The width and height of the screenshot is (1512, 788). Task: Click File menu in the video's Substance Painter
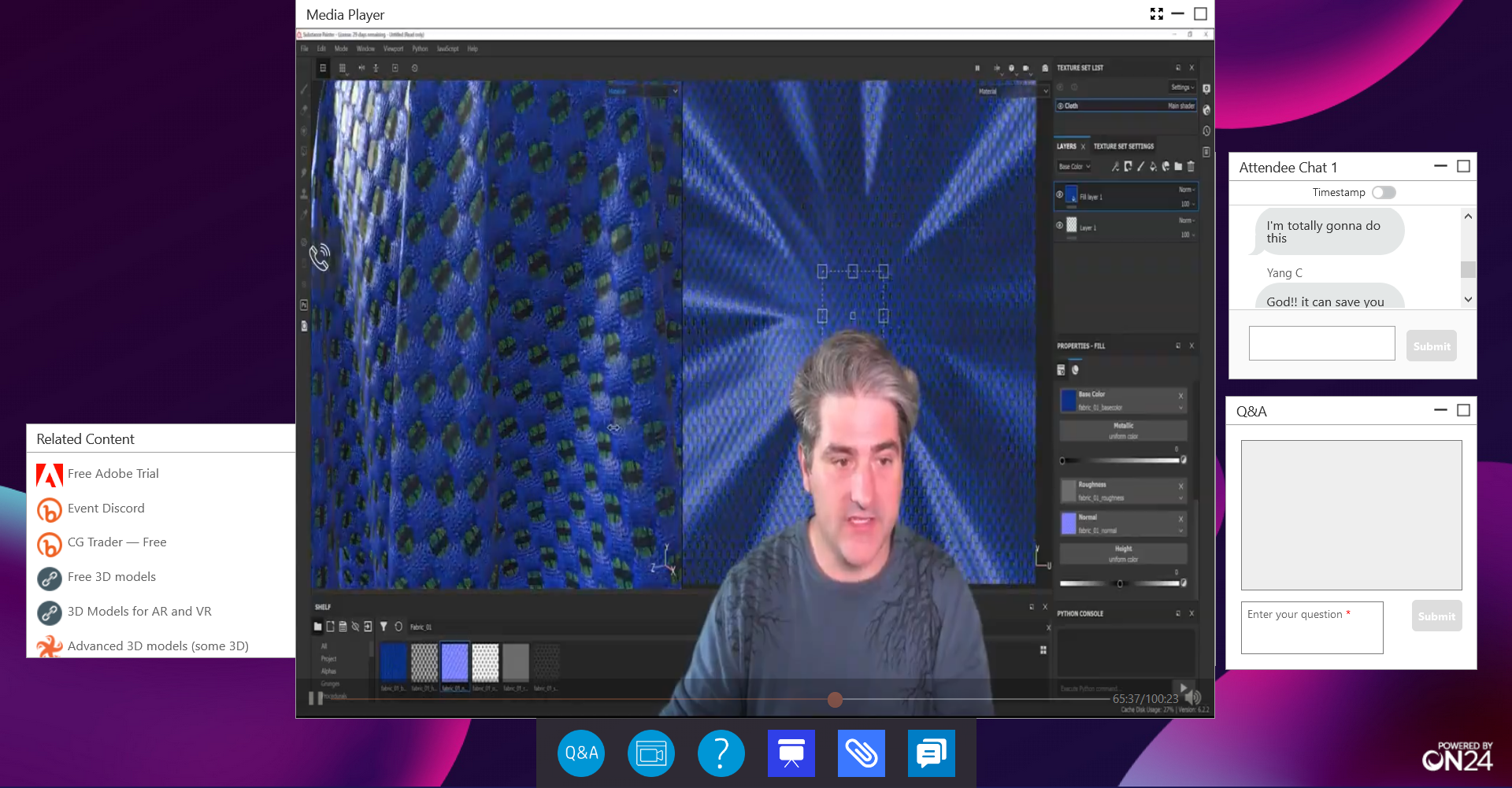pyautogui.click(x=305, y=49)
